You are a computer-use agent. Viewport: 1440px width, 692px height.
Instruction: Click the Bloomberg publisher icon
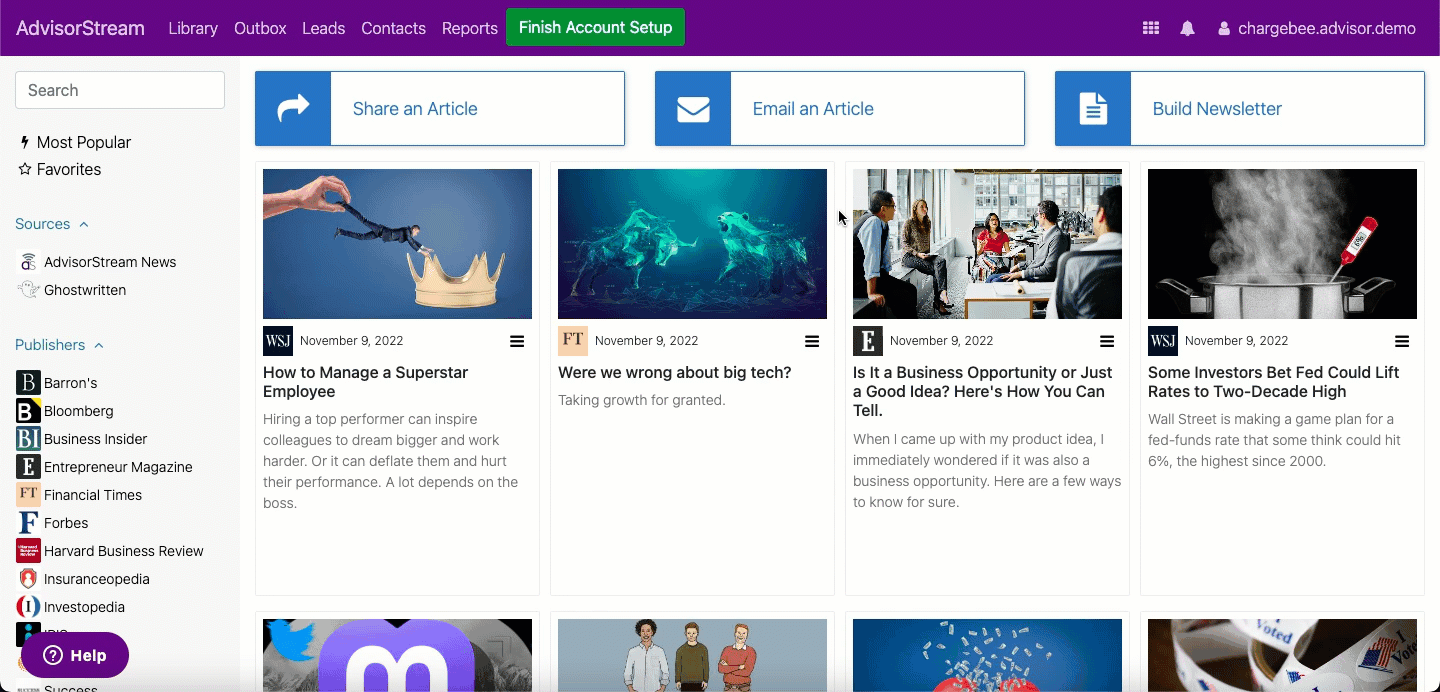coord(28,410)
